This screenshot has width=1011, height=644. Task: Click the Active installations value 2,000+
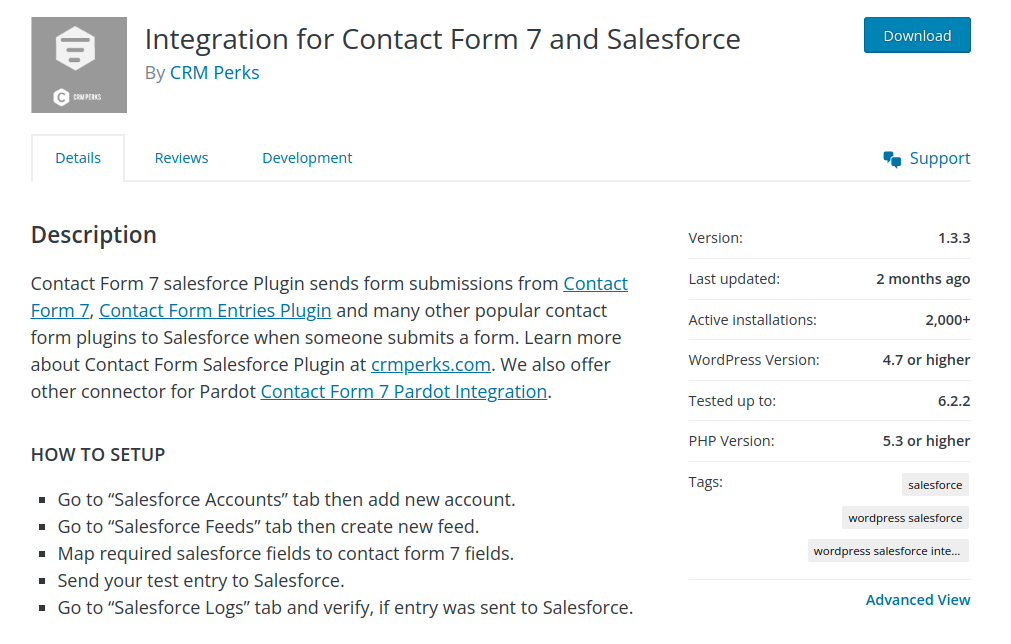click(948, 319)
